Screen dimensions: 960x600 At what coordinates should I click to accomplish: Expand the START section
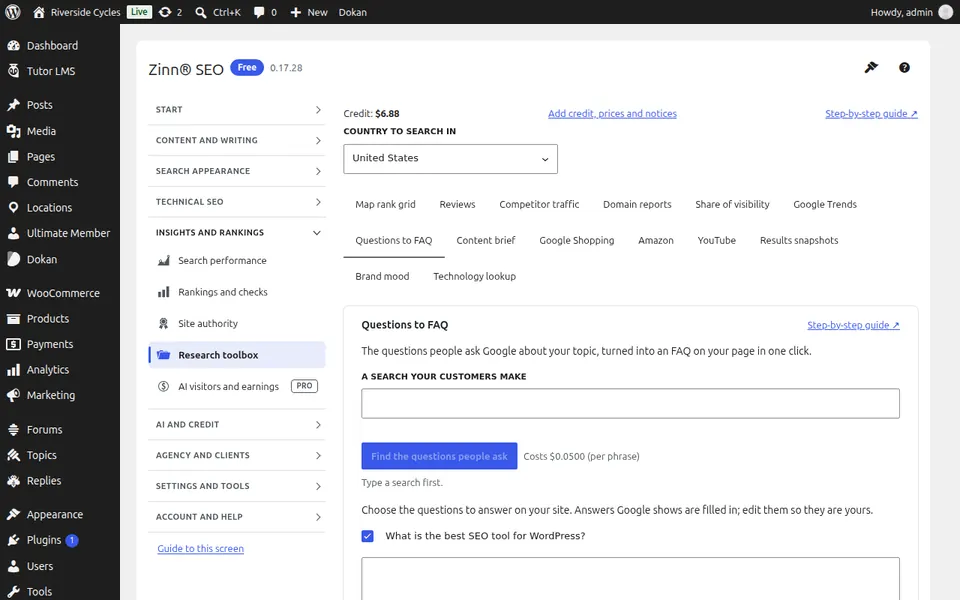pyautogui.click(x=237, y=110)
